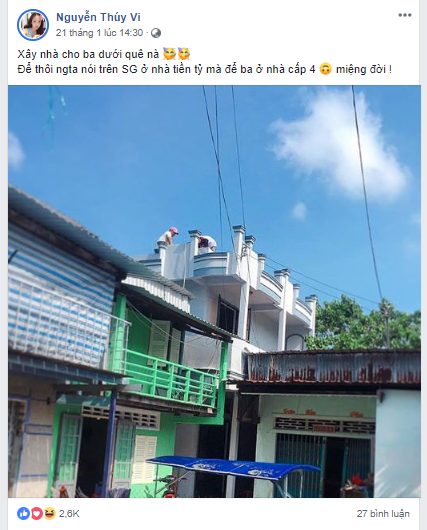Open the photo at the white cloud
Screen dimensions: 427x530
(x=338, y=145)
